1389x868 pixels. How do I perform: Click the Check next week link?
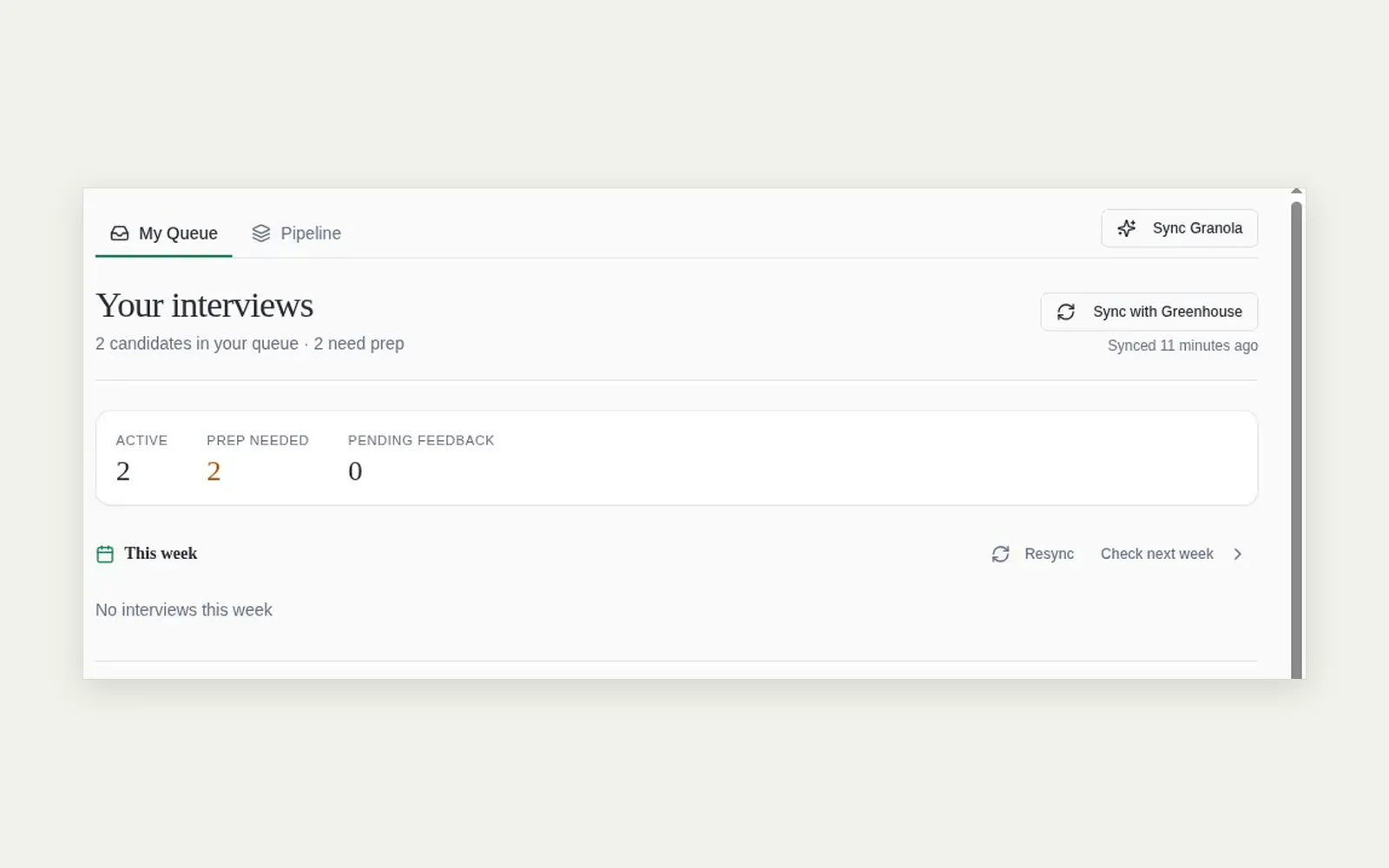pos(1157,554)
